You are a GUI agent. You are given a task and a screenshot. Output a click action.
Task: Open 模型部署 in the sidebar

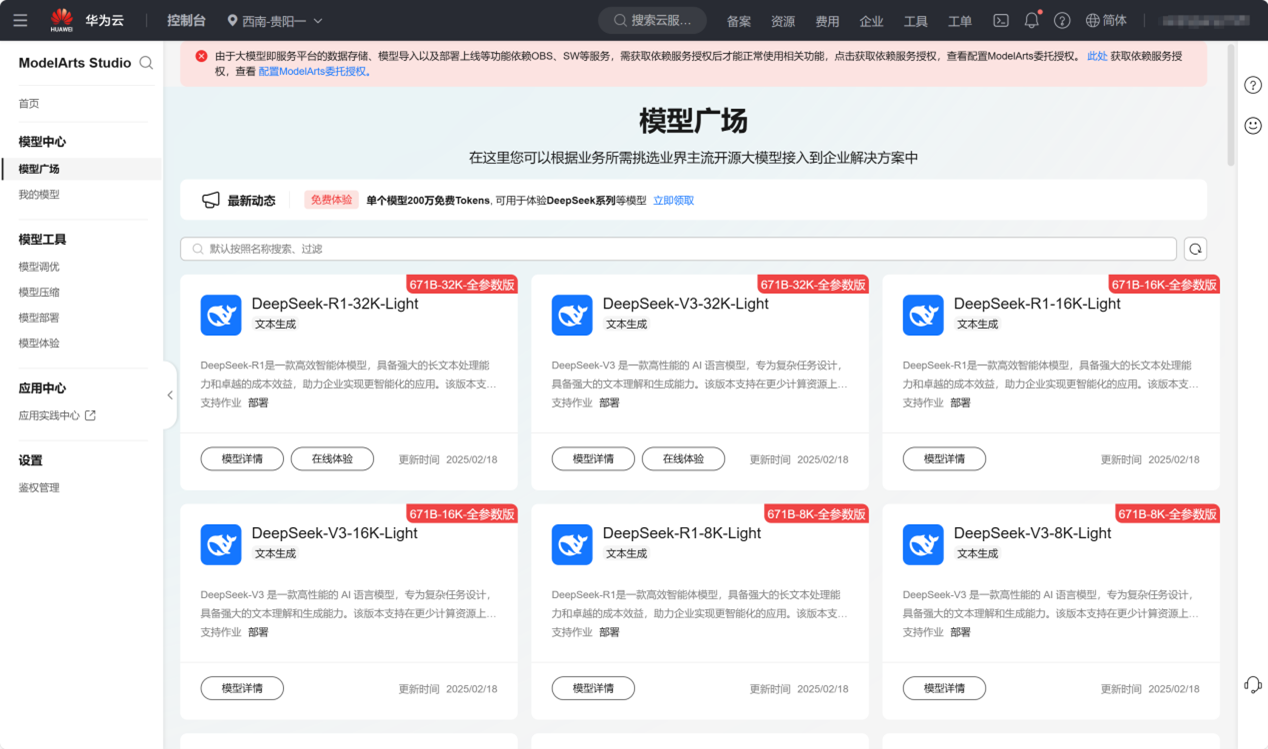coord(39,318)
